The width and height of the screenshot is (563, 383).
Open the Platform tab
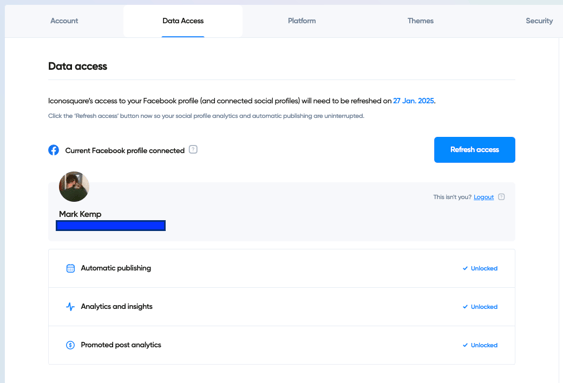(x=302, y=21)
